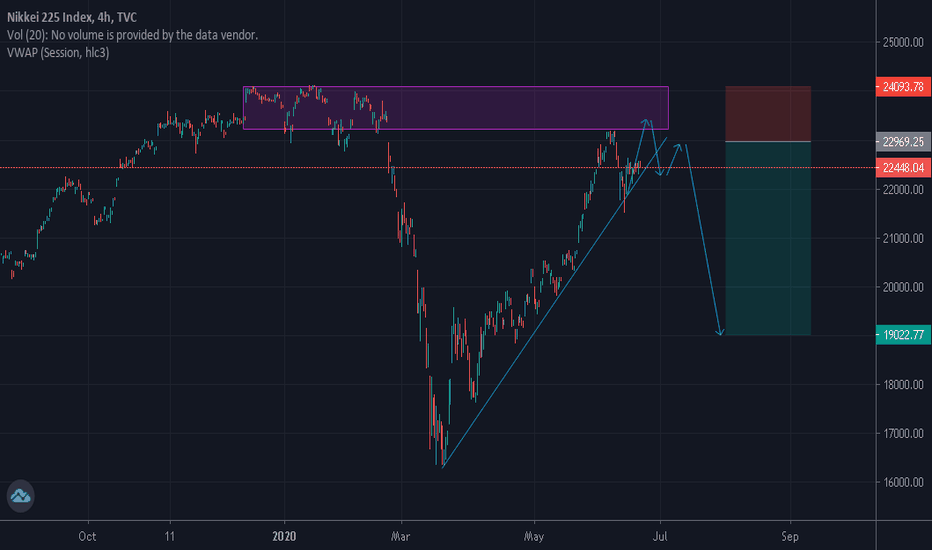This screenshot has height=550, width=932.
Task: Click the May label on time axis
Action: 534,536
